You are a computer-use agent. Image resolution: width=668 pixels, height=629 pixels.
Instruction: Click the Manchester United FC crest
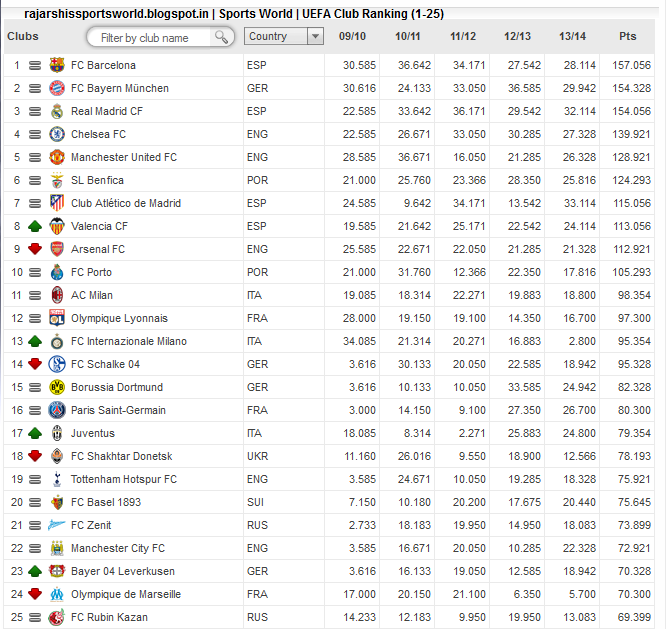tap(57, 157)
